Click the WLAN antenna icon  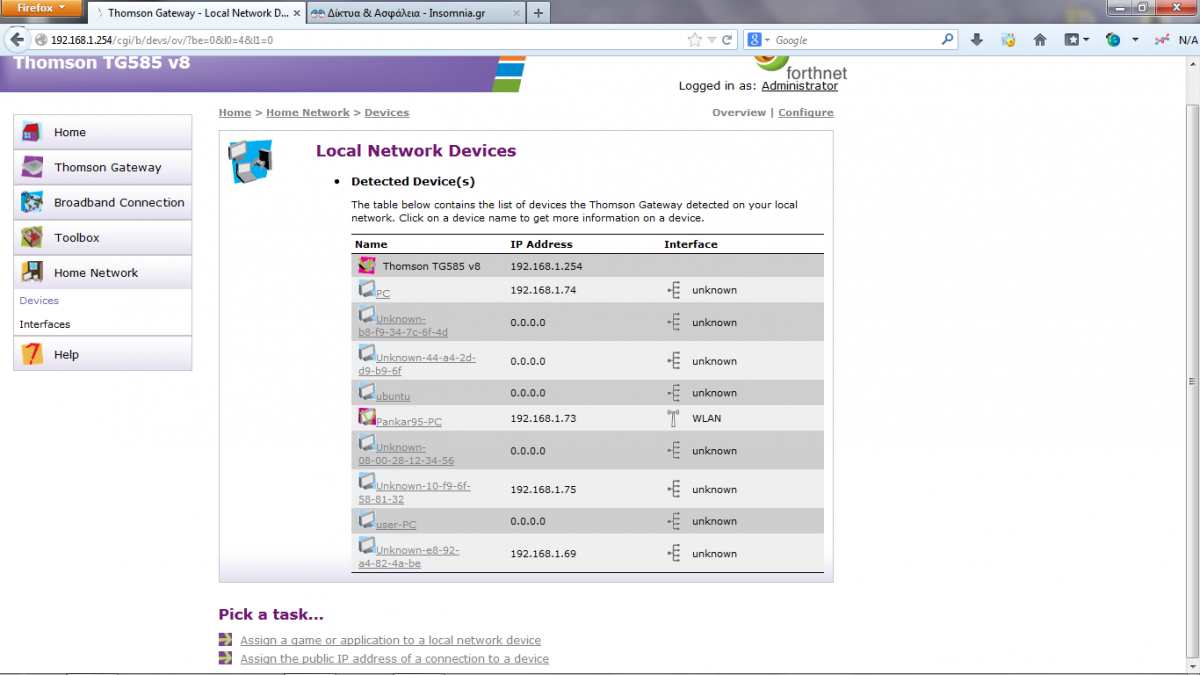tap(674, 418)
